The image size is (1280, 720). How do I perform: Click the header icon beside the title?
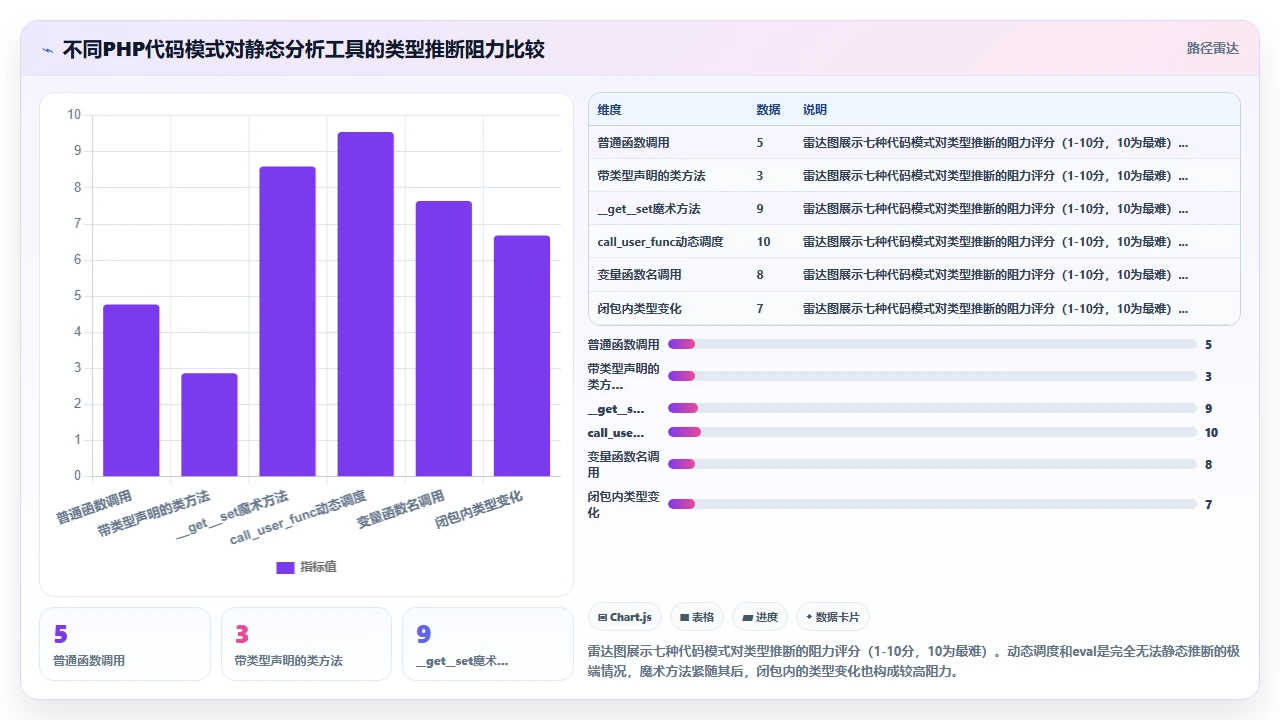coord(47,49)
